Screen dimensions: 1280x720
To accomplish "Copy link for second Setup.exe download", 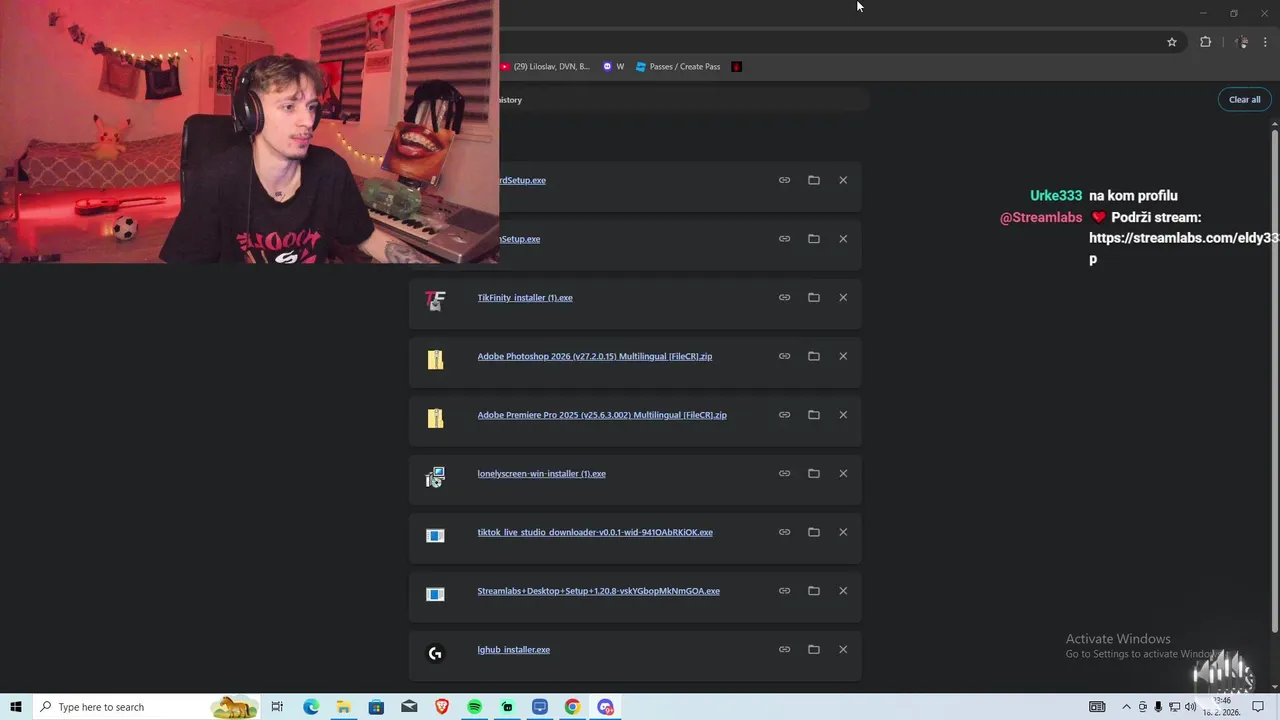I will (x=784, y=239).
